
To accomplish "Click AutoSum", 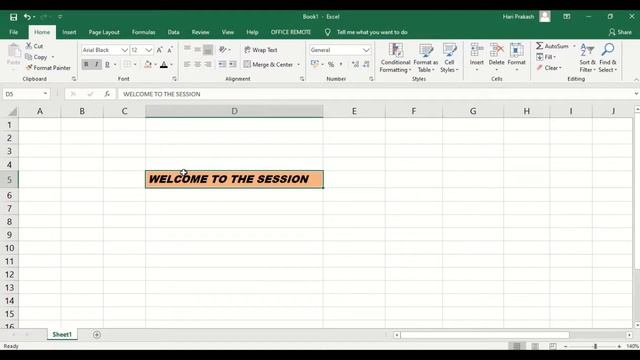I will pos(553,46).
